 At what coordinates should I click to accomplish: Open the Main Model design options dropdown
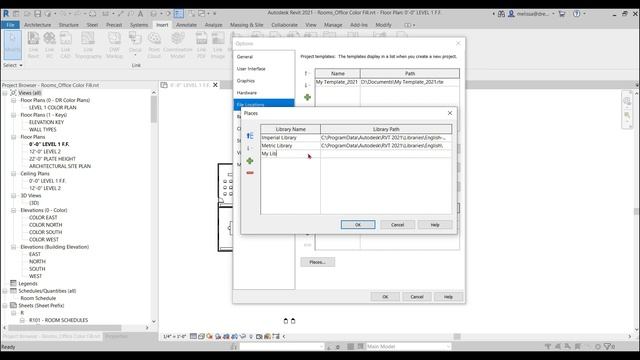click(x=408, y=347)
